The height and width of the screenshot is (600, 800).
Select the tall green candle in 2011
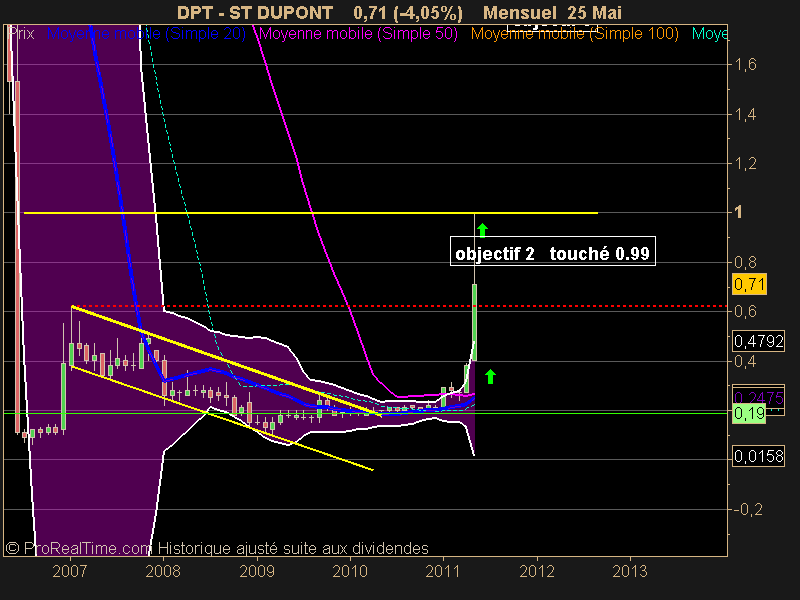click(474, 322)
